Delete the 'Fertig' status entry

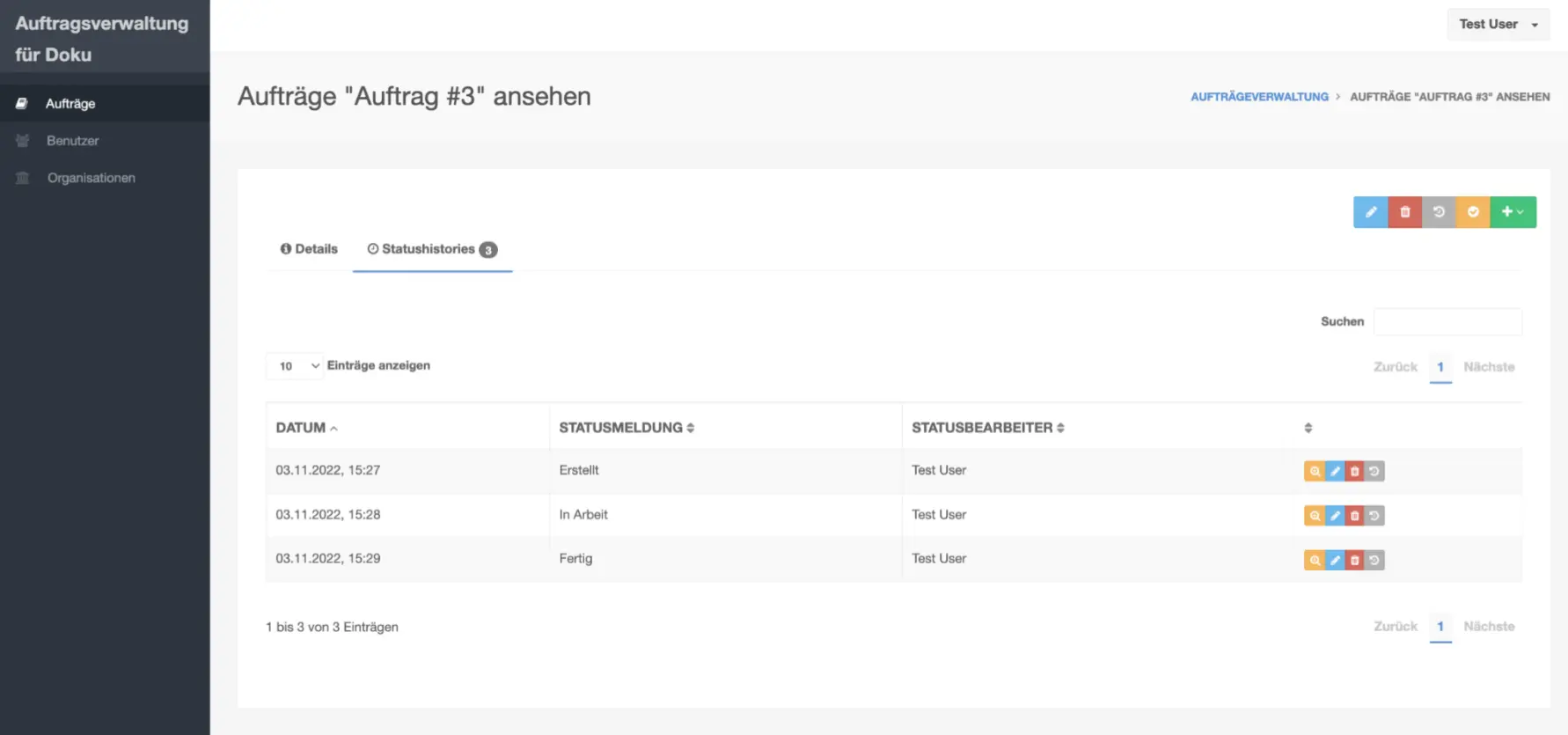[1355, 560]
